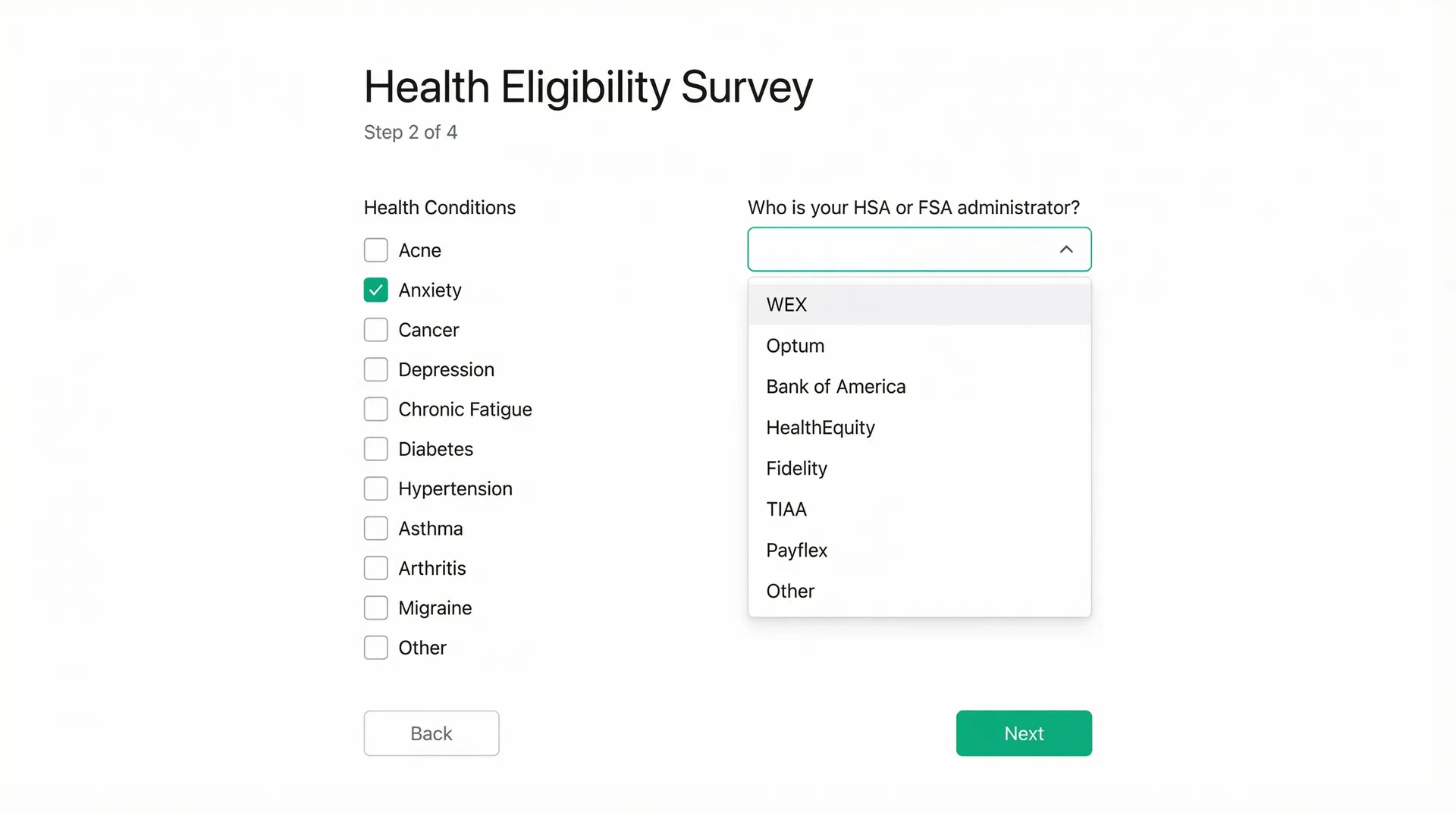Check the Arthritis checkbox
This screenshot has width=1456, height=813.
coord(375,568)
